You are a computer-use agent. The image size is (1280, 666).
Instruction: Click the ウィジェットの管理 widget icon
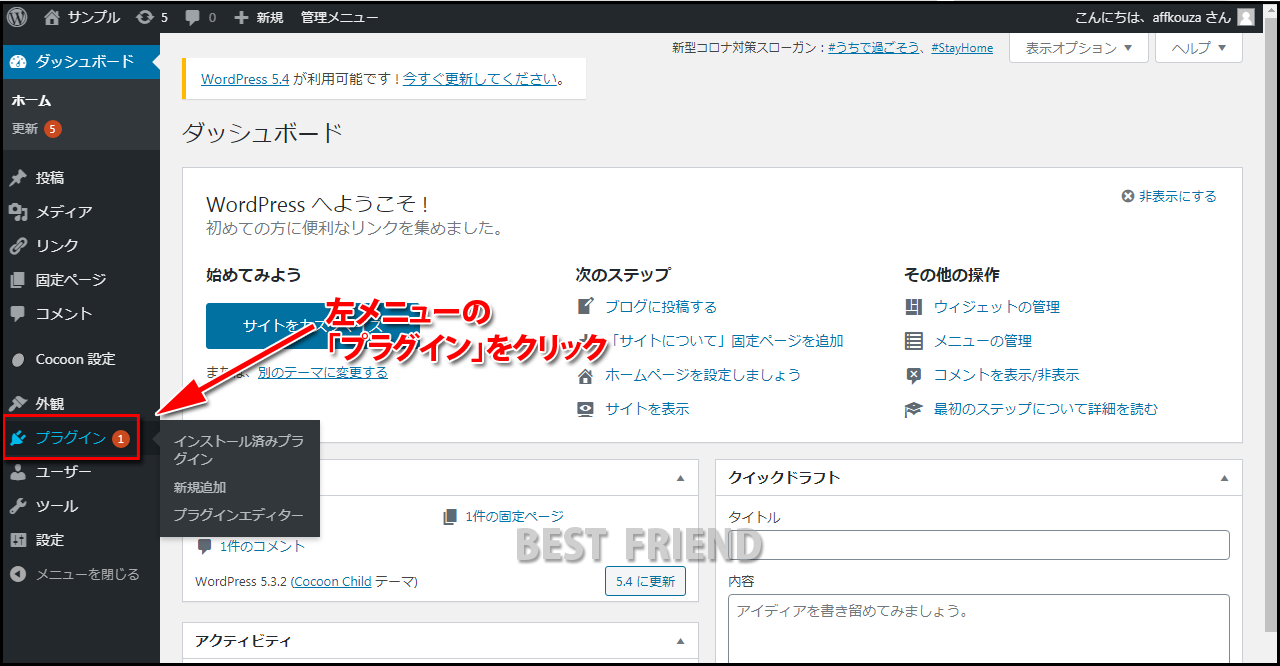coord(913,307)
